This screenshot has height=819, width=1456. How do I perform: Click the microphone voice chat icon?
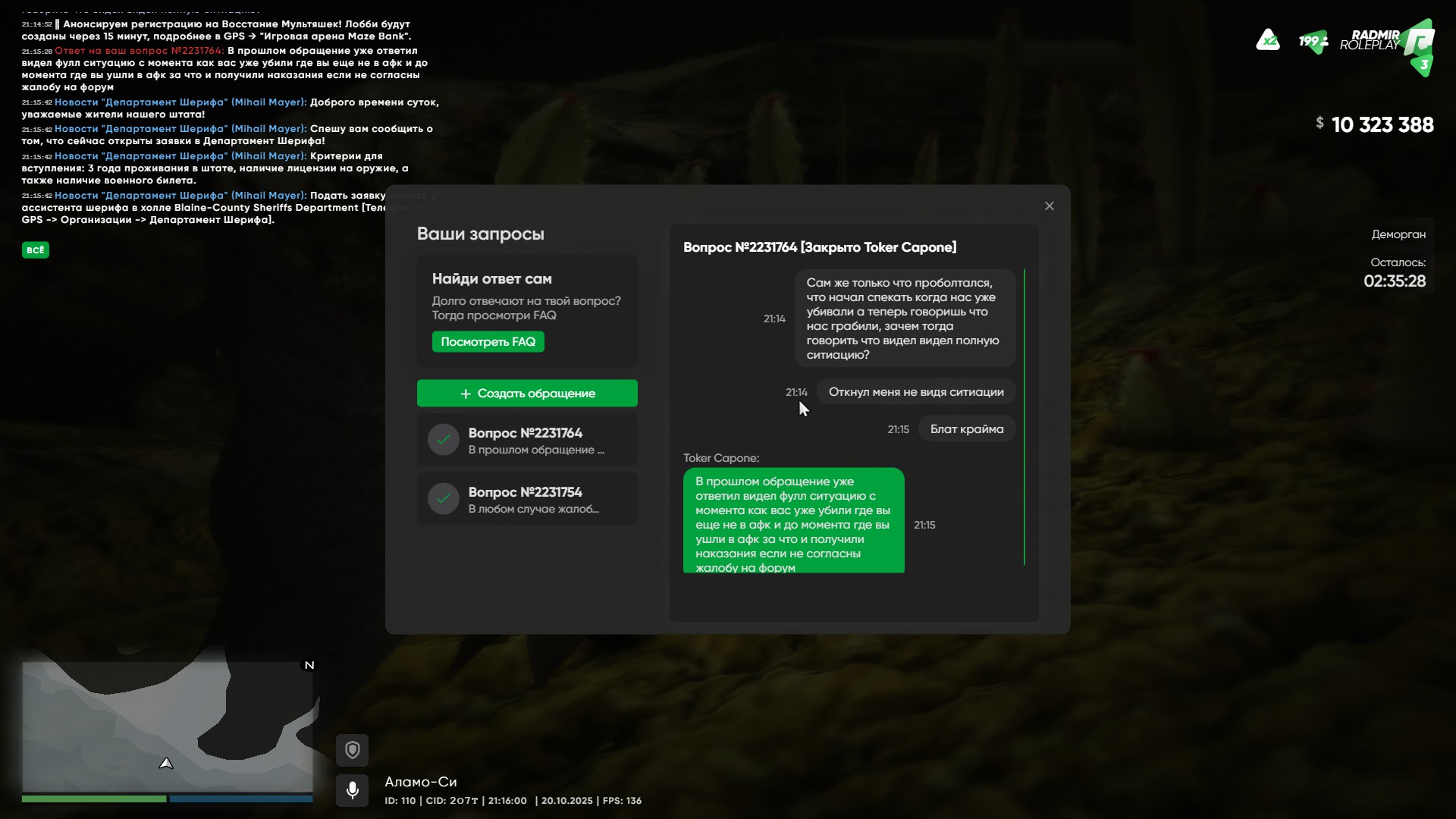pos(352,790)
